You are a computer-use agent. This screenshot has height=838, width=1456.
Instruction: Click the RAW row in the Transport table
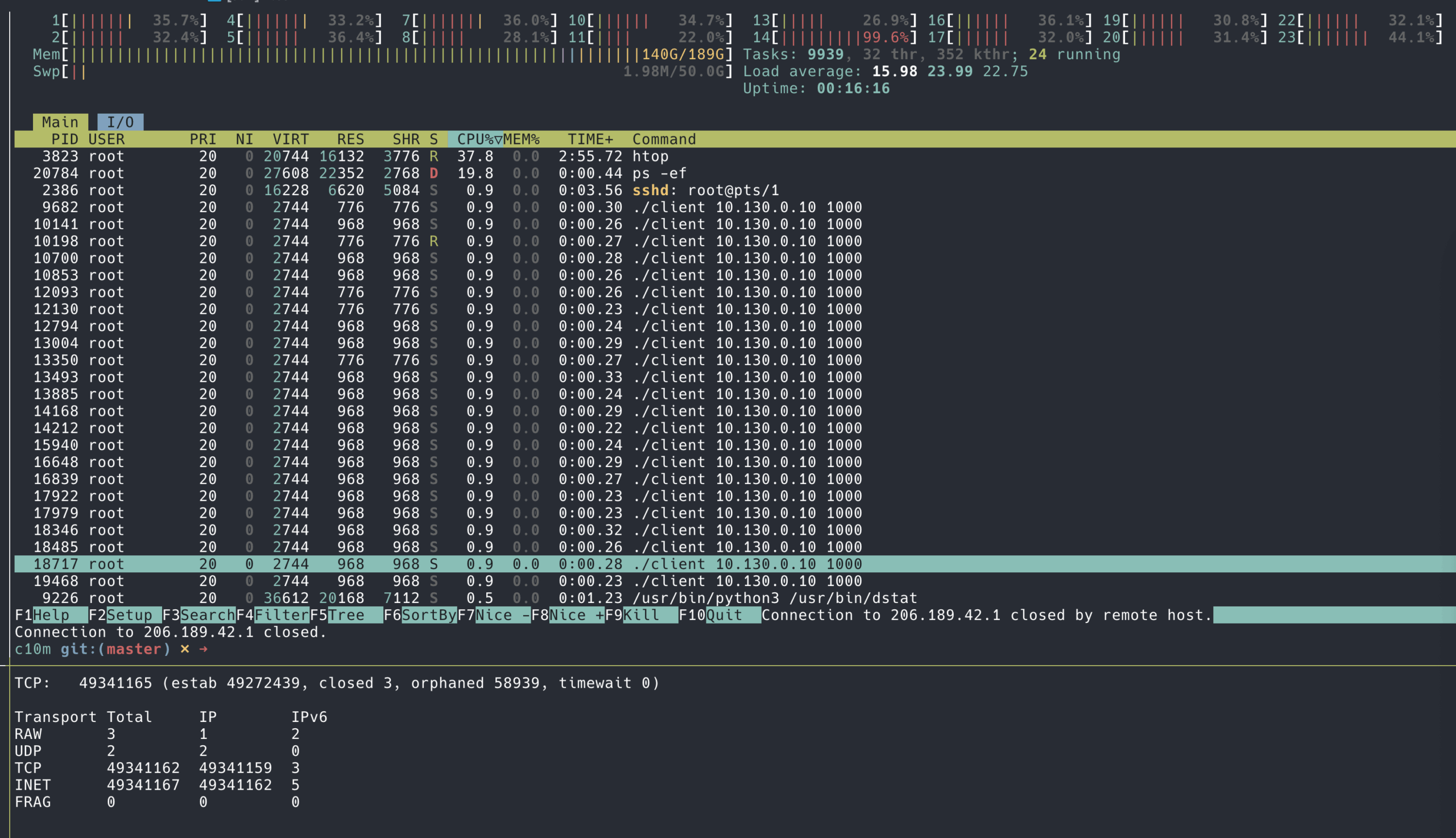(x=157, y=734)
